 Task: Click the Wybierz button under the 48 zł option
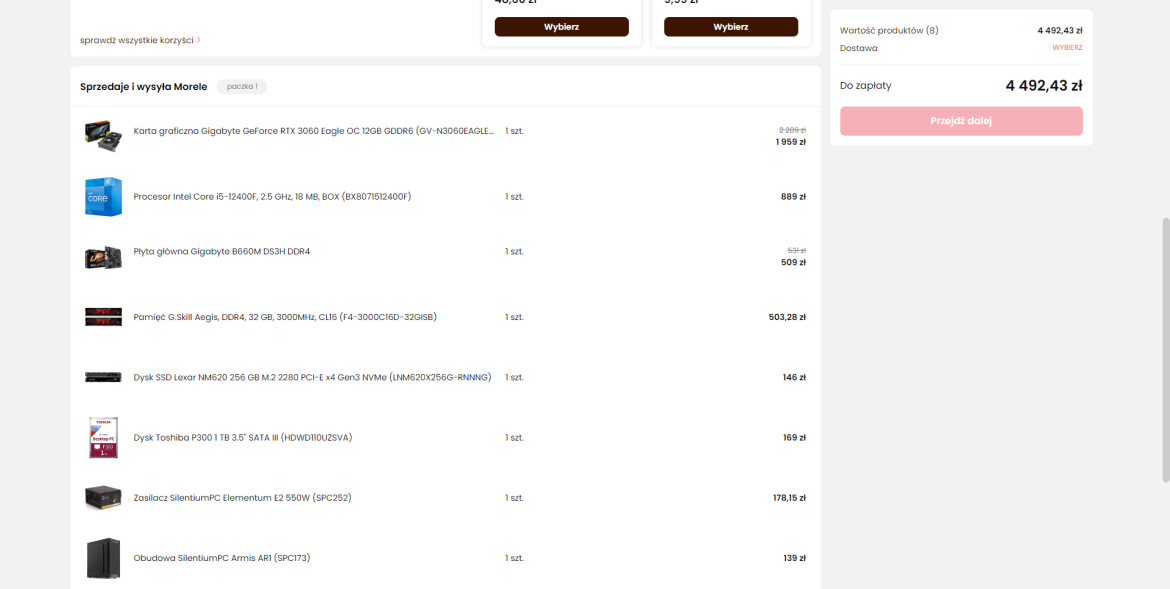pyautogui.click(x=561, y=27)
